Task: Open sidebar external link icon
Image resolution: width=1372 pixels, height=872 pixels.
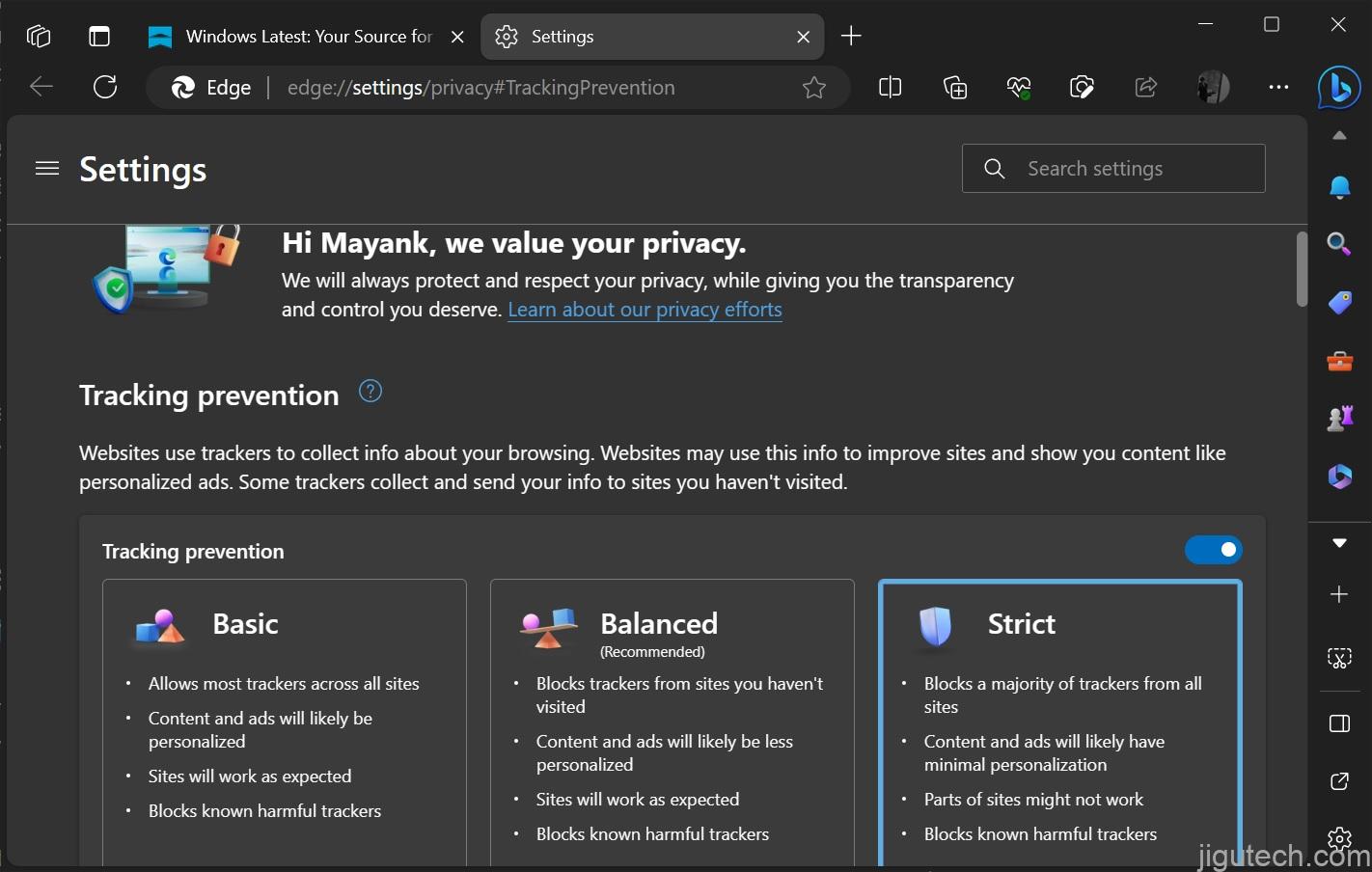Action: [x=1339, y=781]
